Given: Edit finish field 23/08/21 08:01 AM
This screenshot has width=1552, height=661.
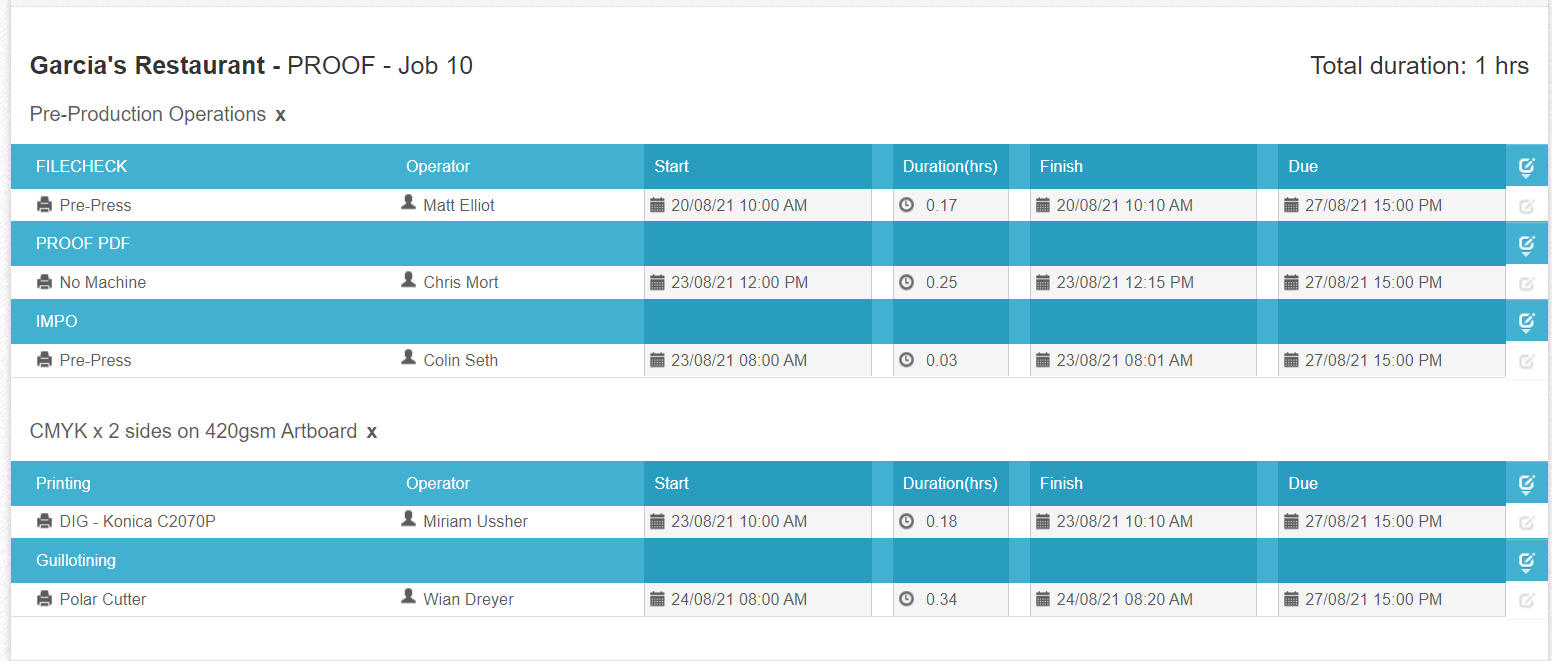Looking at the screenshot, I should click(x=1144, y=360).
